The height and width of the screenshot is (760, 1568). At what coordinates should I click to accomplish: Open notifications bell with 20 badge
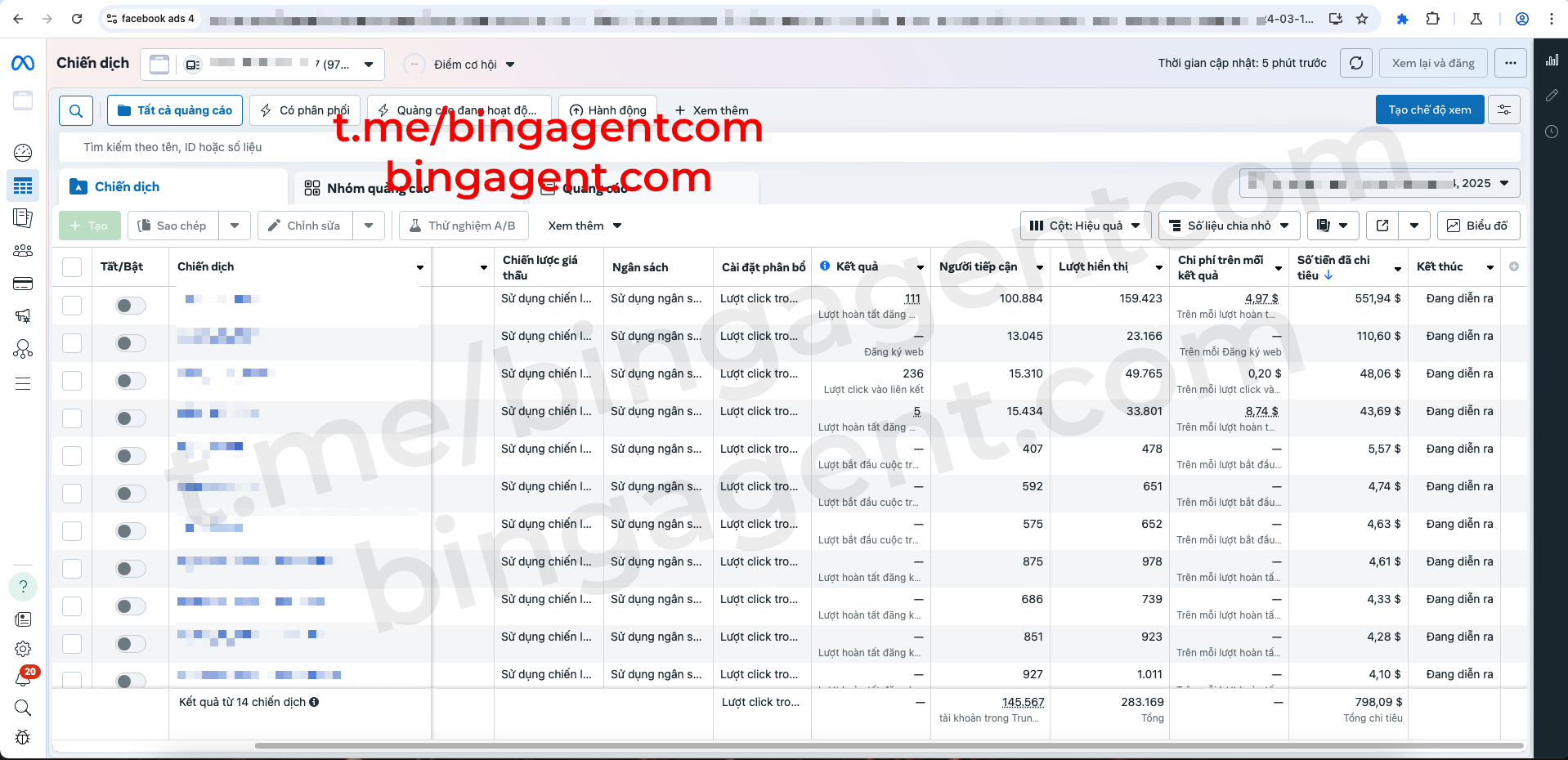coord(23,678)
